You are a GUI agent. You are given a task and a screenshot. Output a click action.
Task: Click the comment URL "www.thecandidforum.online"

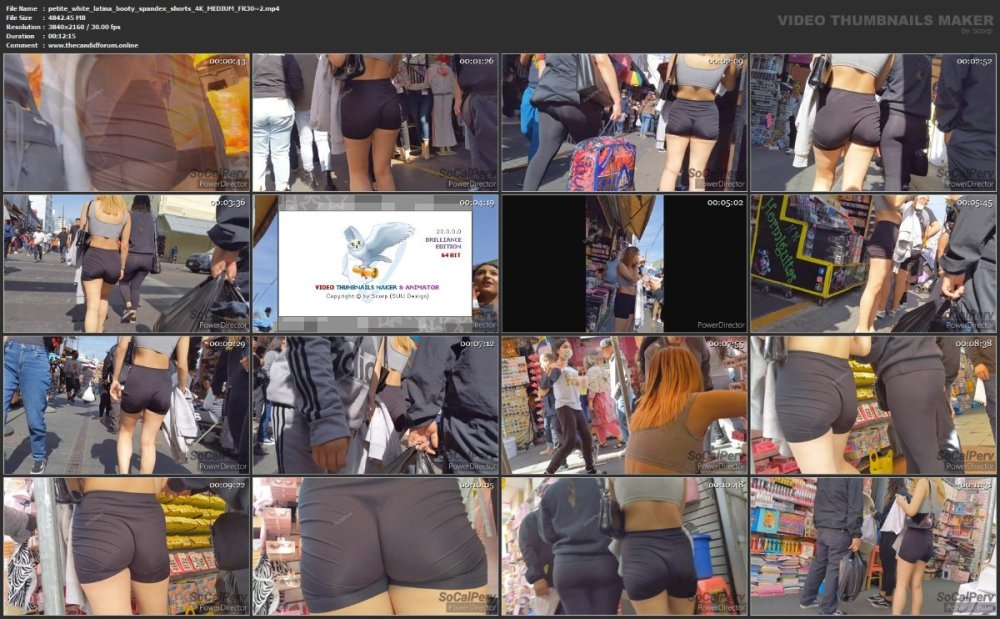(x=92, y=45)
